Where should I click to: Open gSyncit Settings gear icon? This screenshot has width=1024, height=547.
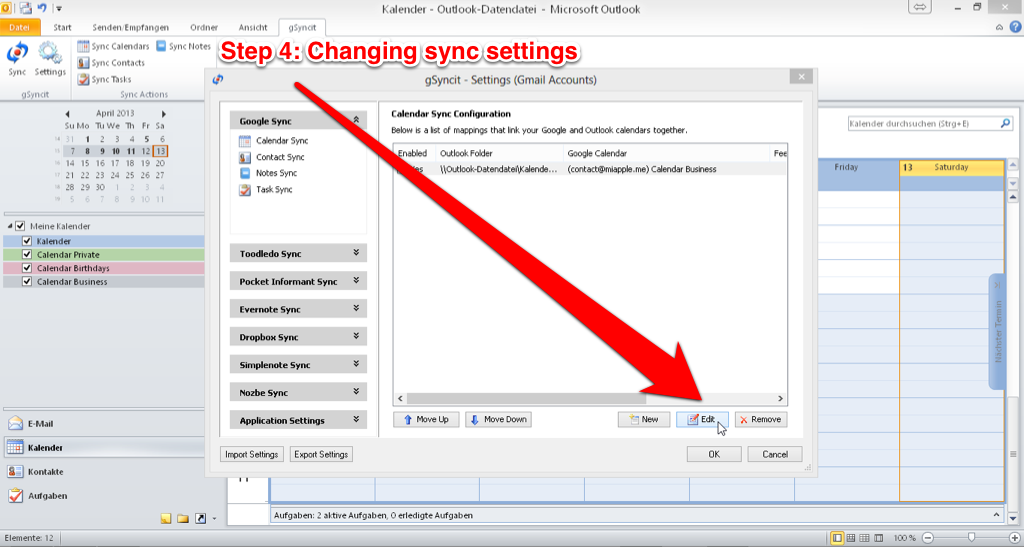50,58
